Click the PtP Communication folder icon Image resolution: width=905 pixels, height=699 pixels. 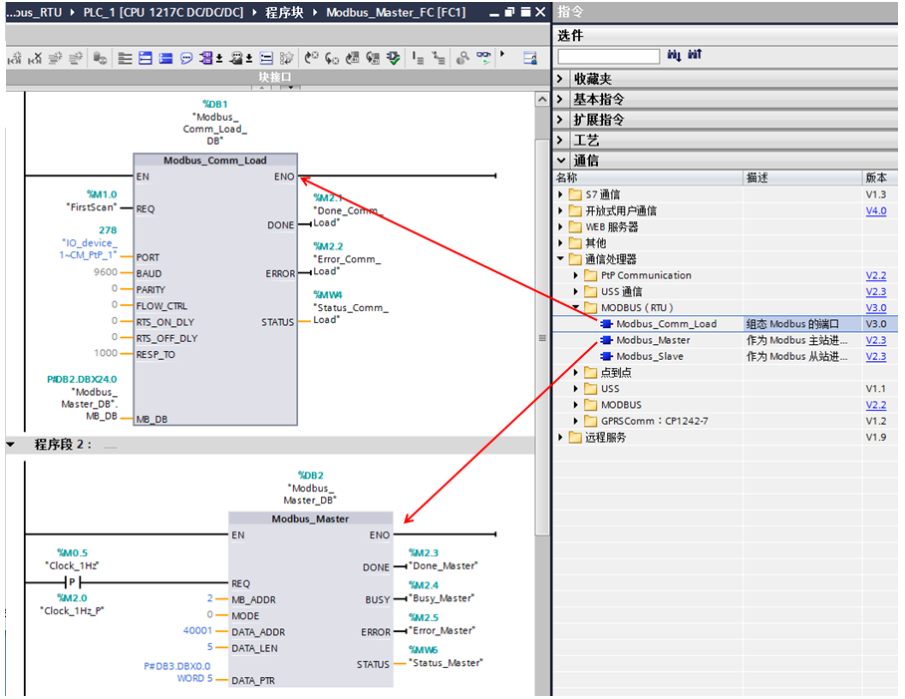[x=589, y=275]
